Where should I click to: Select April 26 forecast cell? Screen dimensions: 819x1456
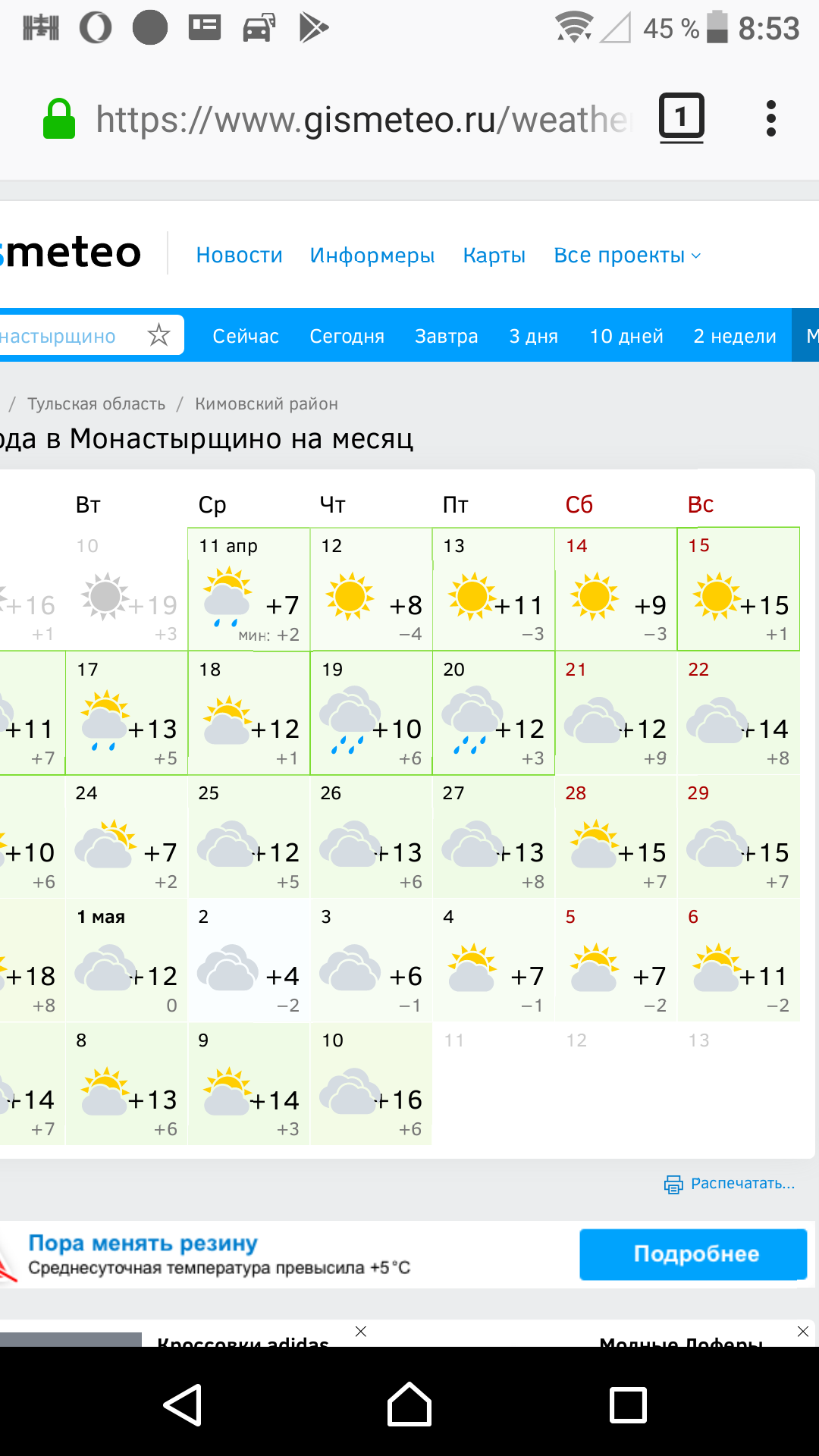(372, 836)
